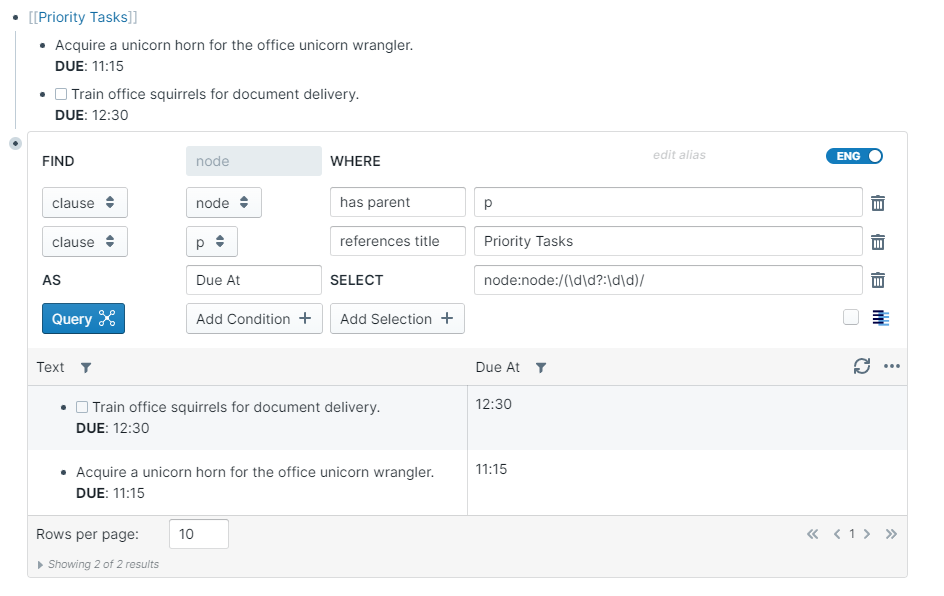
Task: Check the squirrels task checkbox in results
Action: coord(83,408)
